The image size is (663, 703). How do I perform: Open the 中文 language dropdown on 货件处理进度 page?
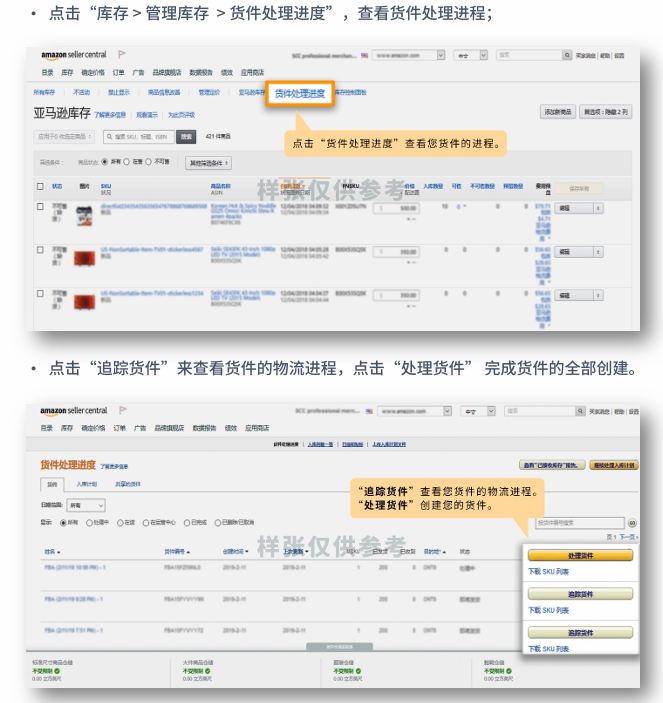[x=478, y=411]
